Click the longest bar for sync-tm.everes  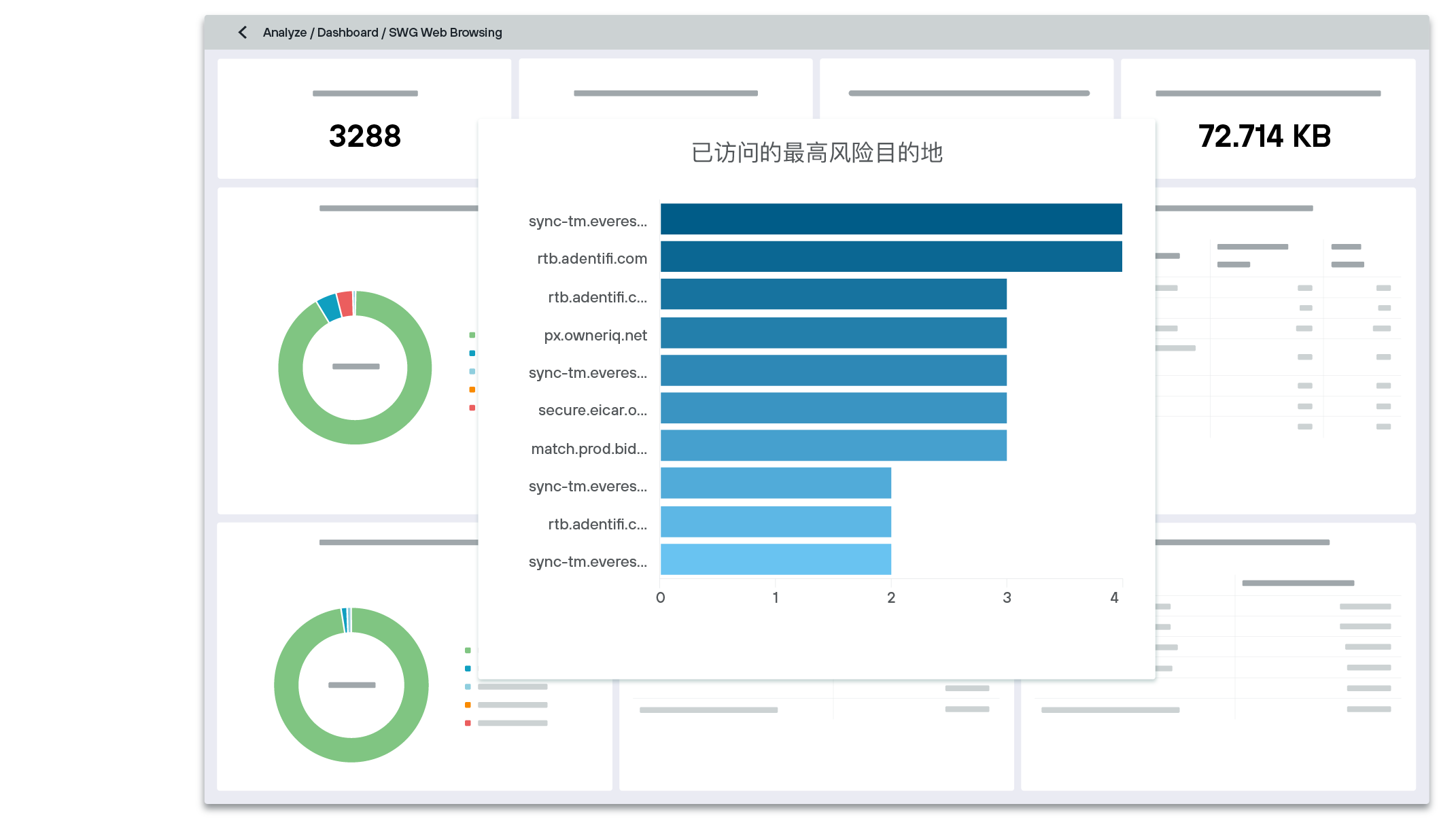pyautogui.click(x=890, y=220)
